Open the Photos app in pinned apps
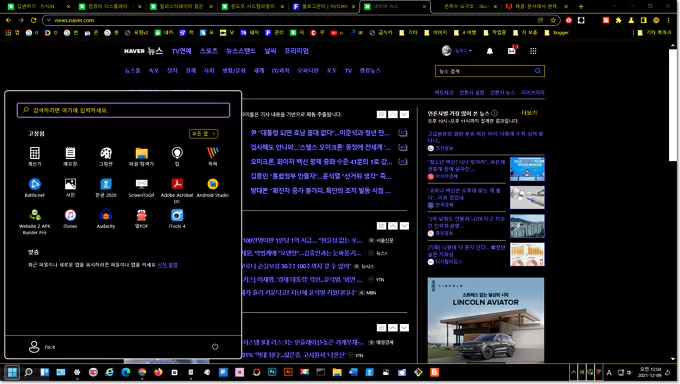Image resolution: width=680 pixels, height=384 pixels. pos(70,187)
